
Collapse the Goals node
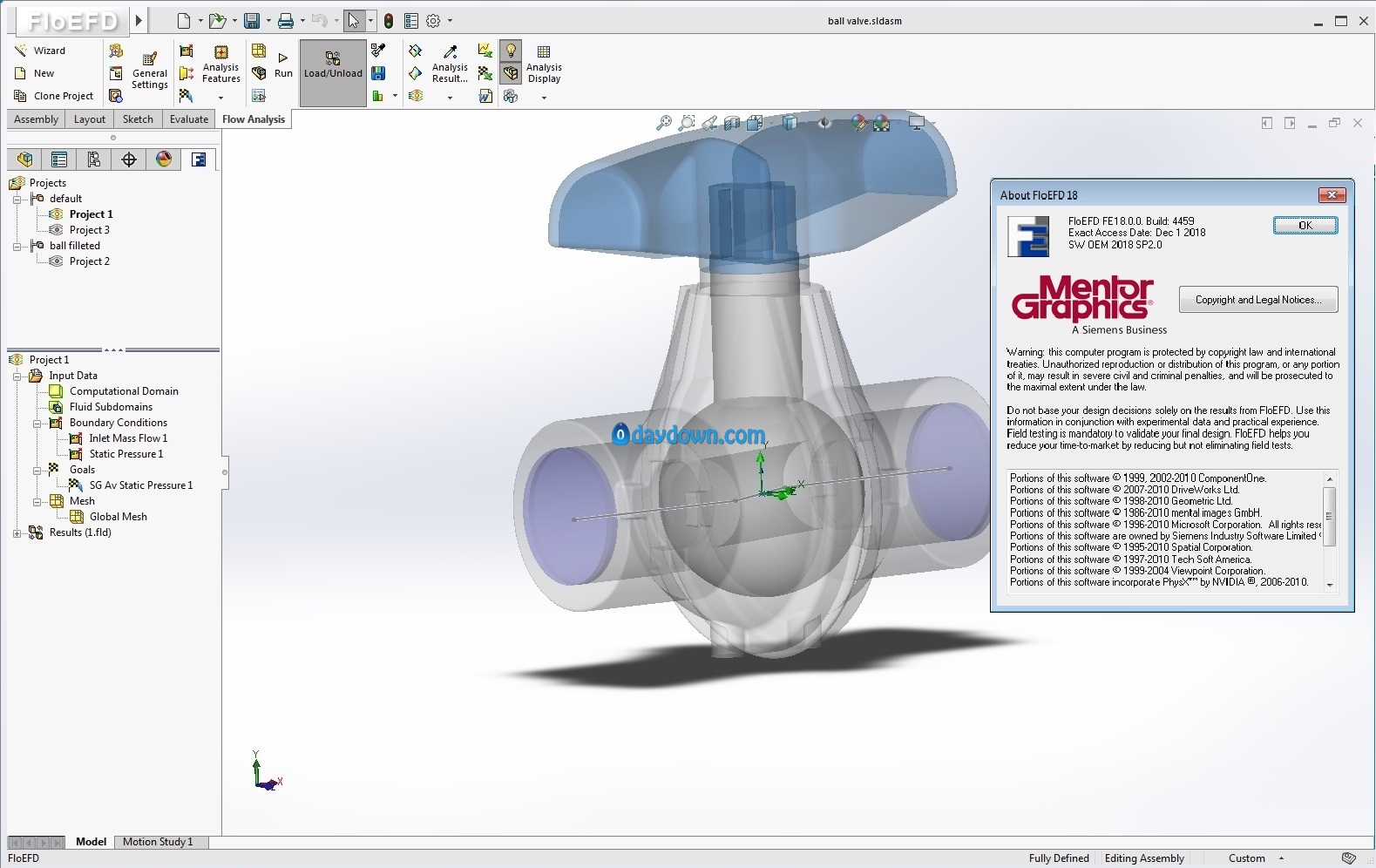[37, 471]
